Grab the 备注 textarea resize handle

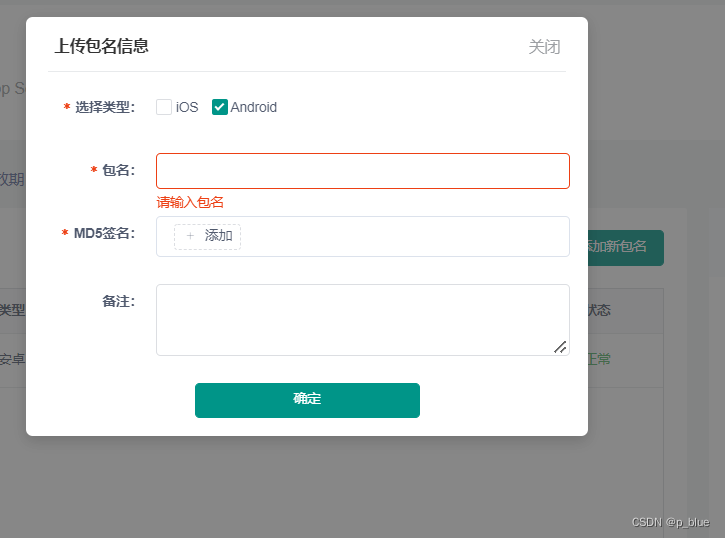[x=560, y=347]
